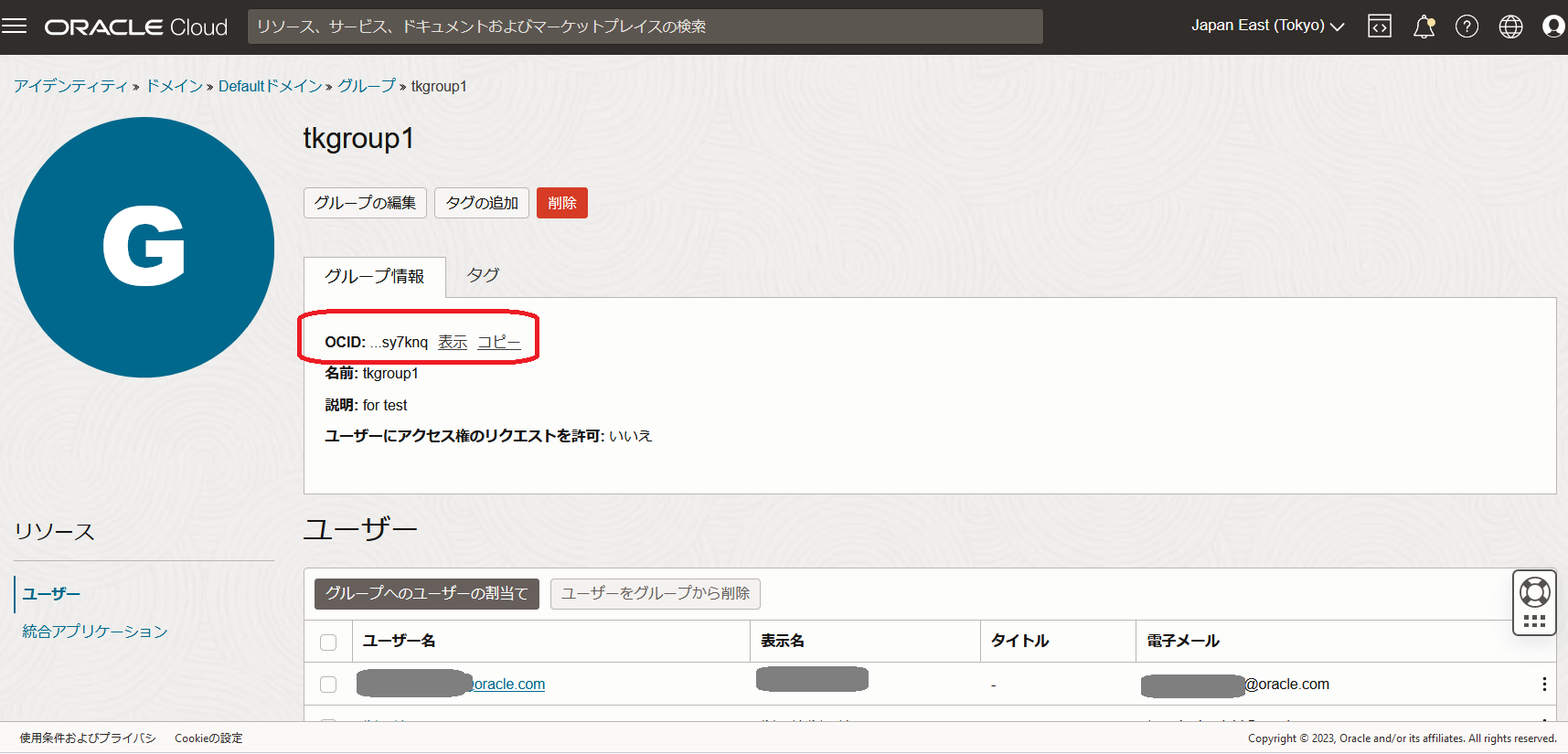Click ユーザーをグループから削除 button

point(656,594)
